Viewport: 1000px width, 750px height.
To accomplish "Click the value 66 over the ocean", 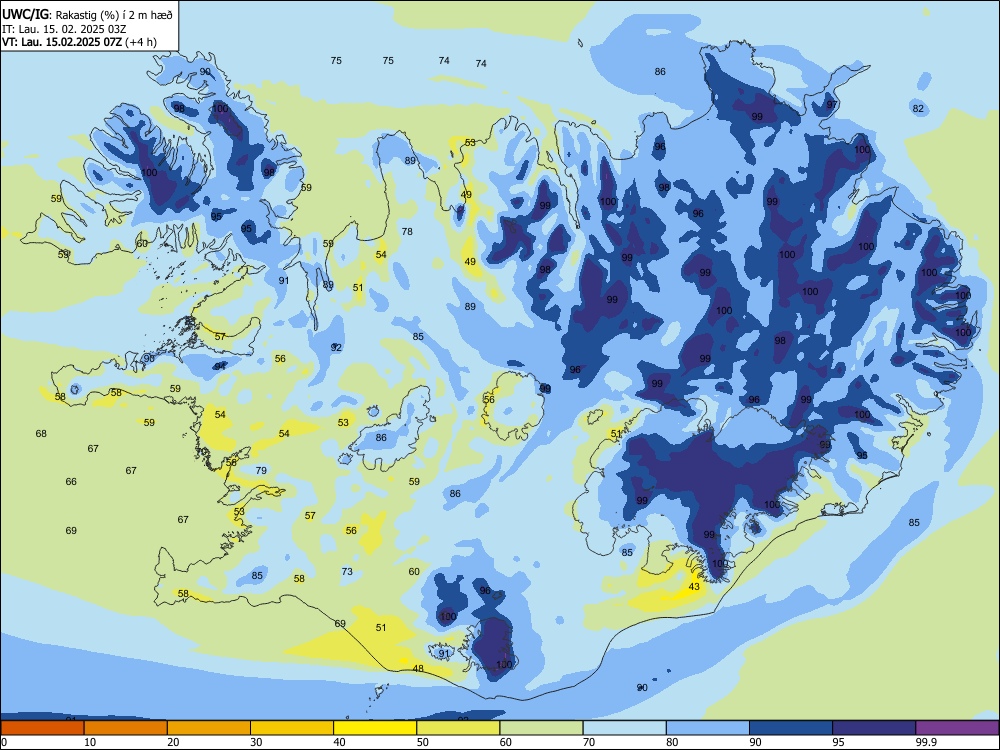I will coord(71,482).
